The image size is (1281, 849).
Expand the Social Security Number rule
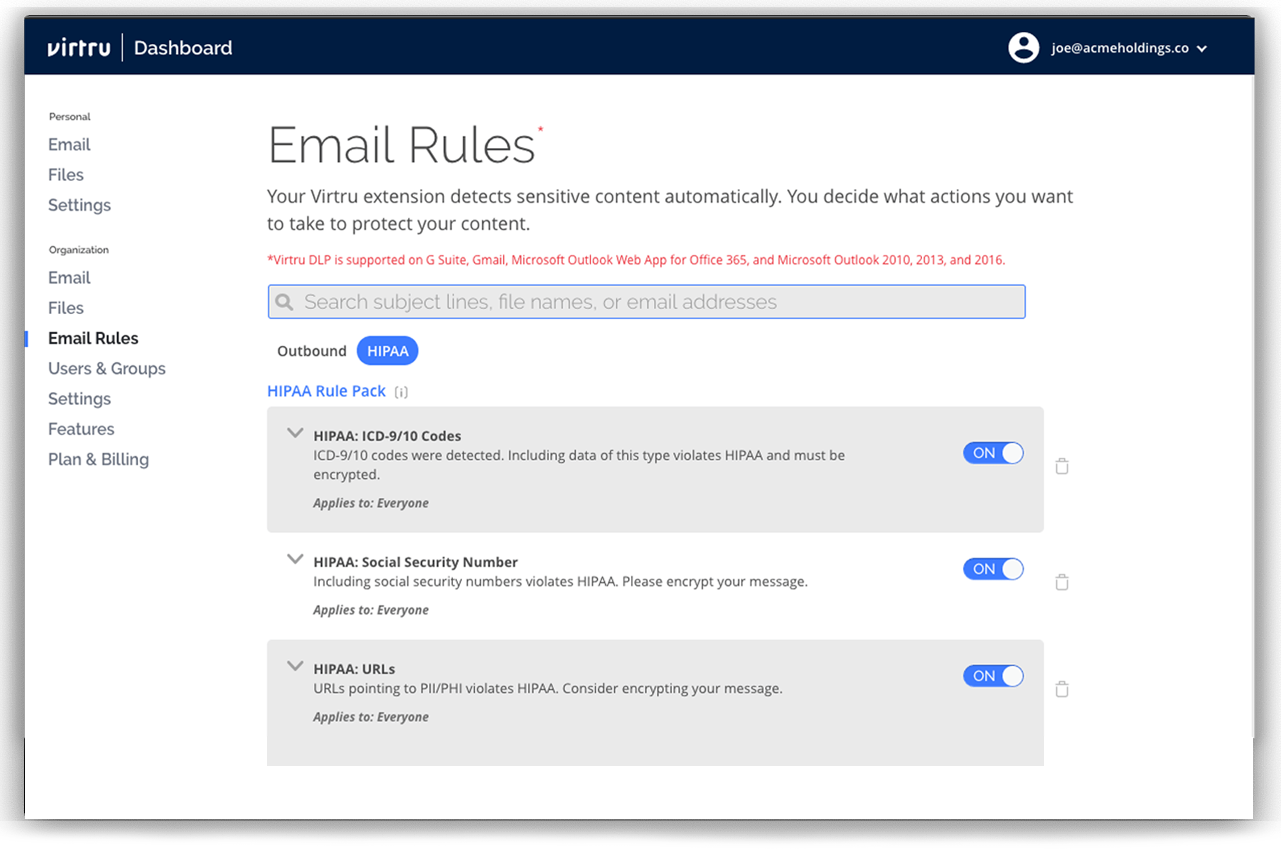tap(295, 559)
